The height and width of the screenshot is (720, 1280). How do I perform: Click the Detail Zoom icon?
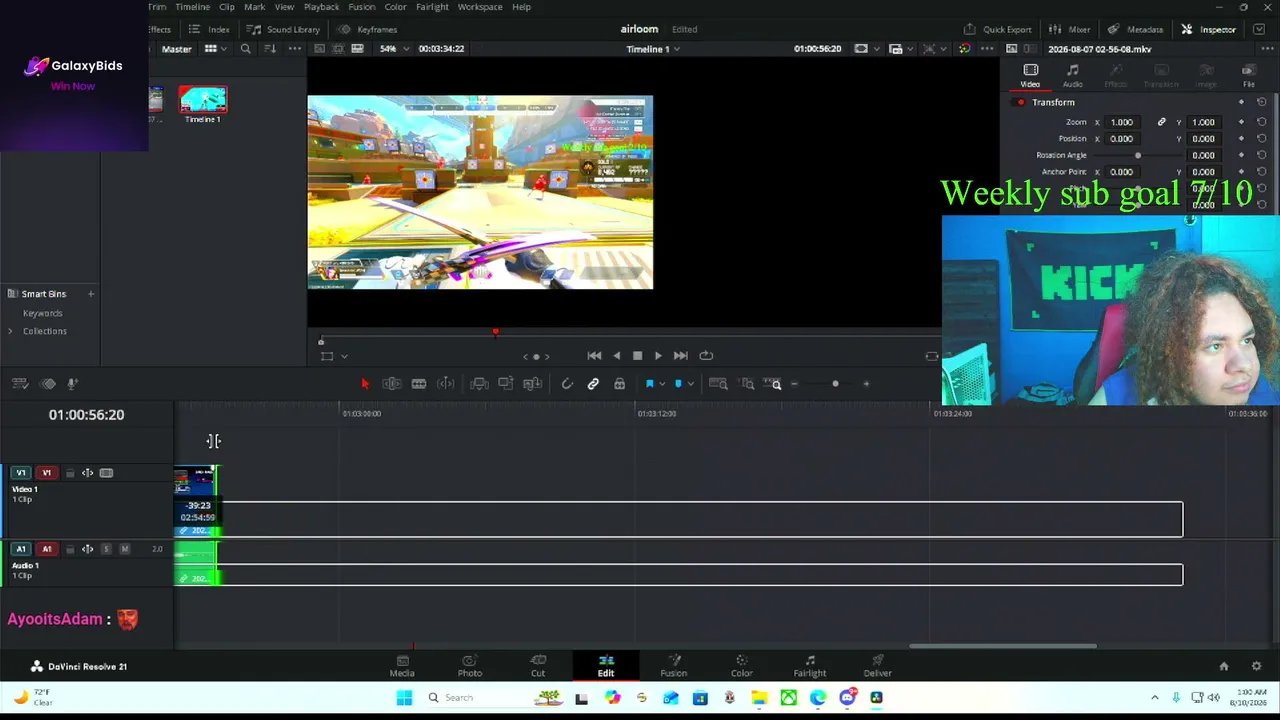click(748, 384)
